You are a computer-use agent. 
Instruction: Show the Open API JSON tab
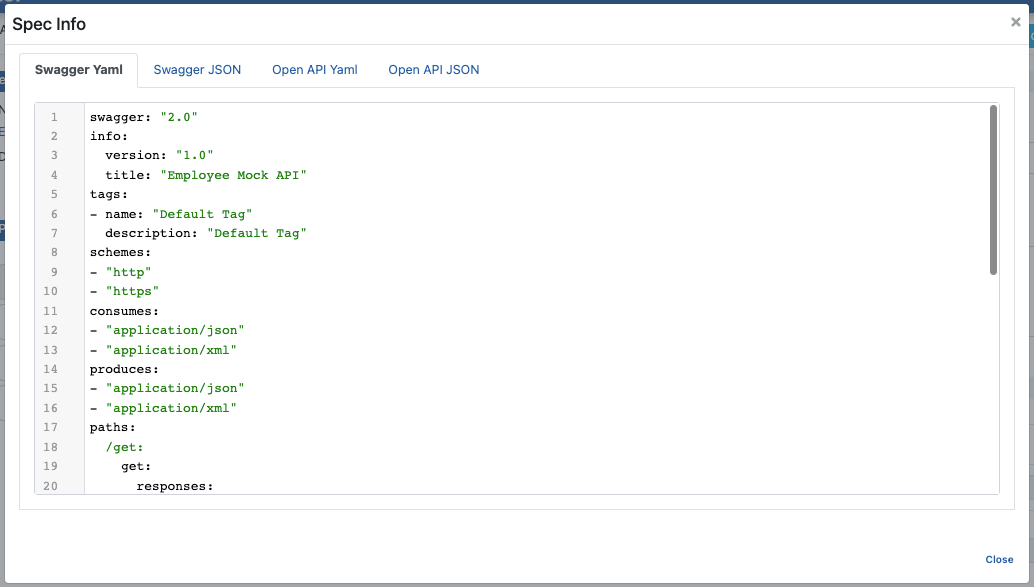(433, 70)
